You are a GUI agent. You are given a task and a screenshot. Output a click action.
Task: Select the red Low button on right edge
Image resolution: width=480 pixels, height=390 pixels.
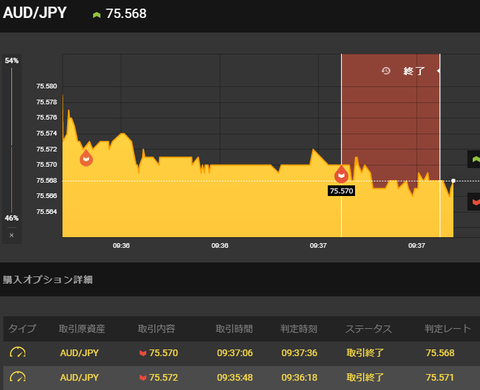[x=475, y=202]
